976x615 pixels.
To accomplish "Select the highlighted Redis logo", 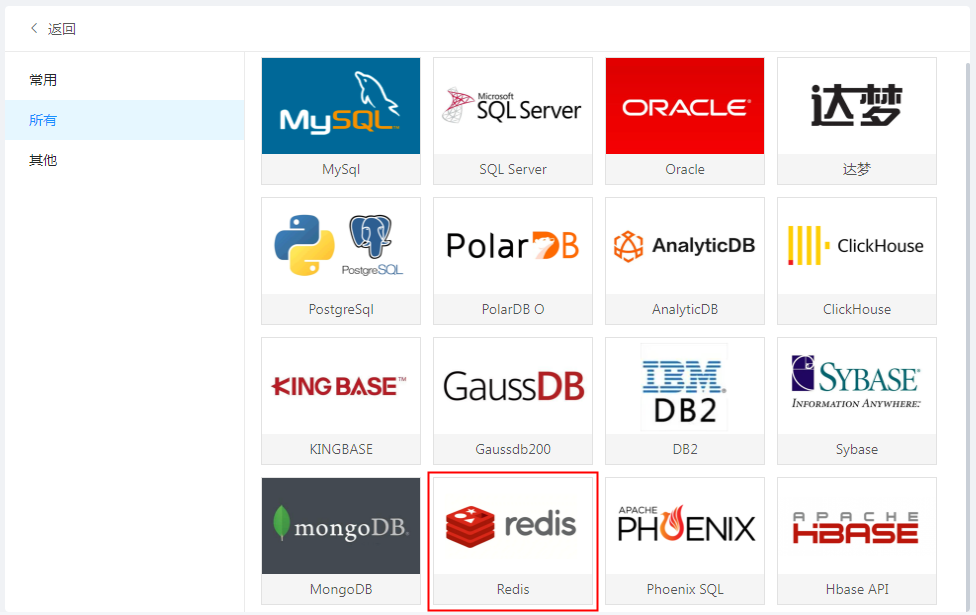I will point(513,526).
